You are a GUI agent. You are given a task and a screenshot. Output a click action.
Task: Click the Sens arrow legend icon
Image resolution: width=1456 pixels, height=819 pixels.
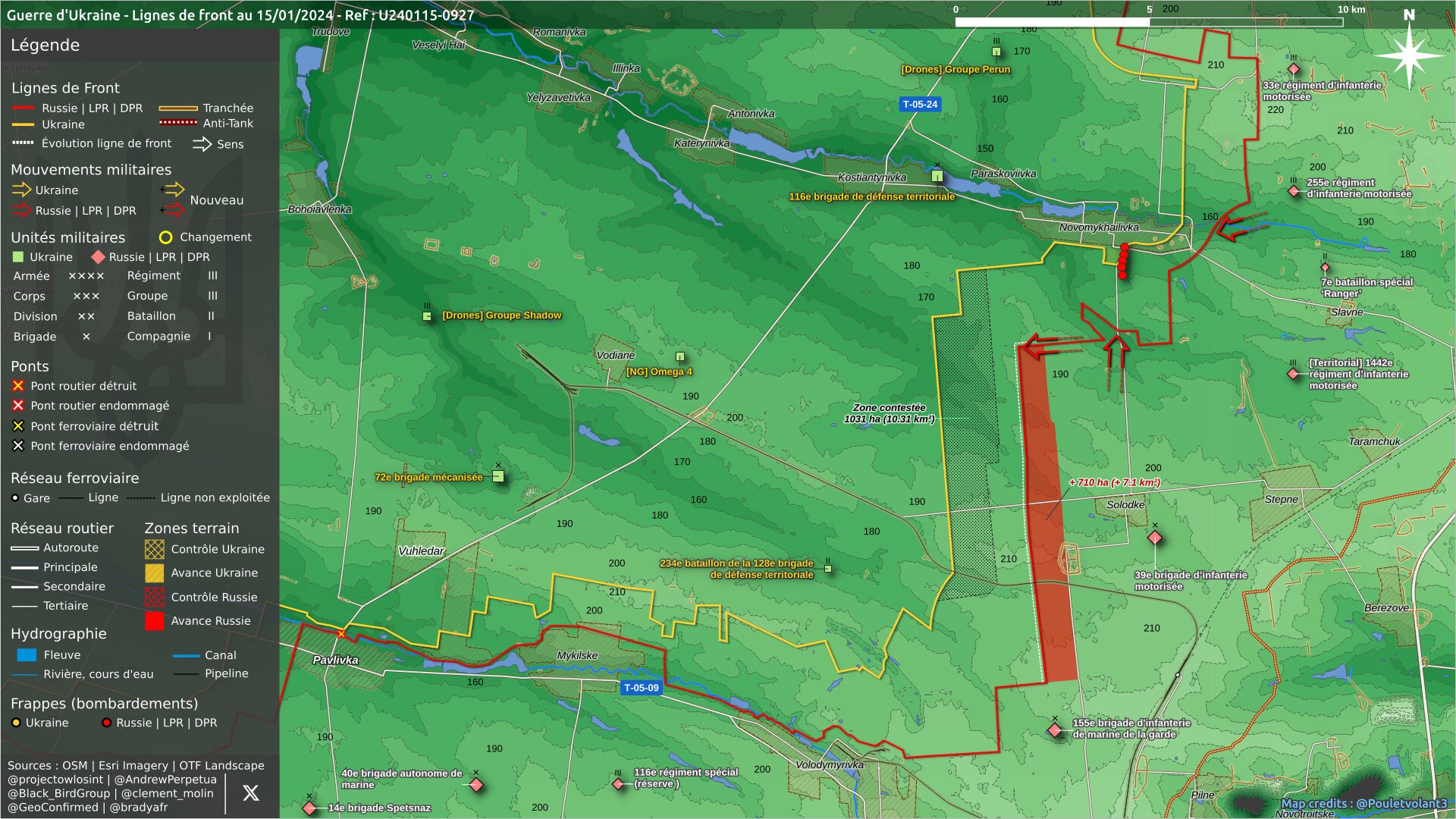(x=202, y=144)
